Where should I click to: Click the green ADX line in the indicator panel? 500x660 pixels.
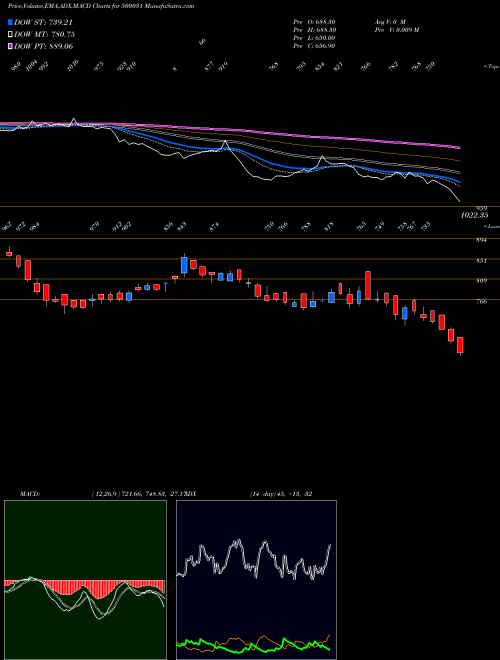(x=253, y=648)
